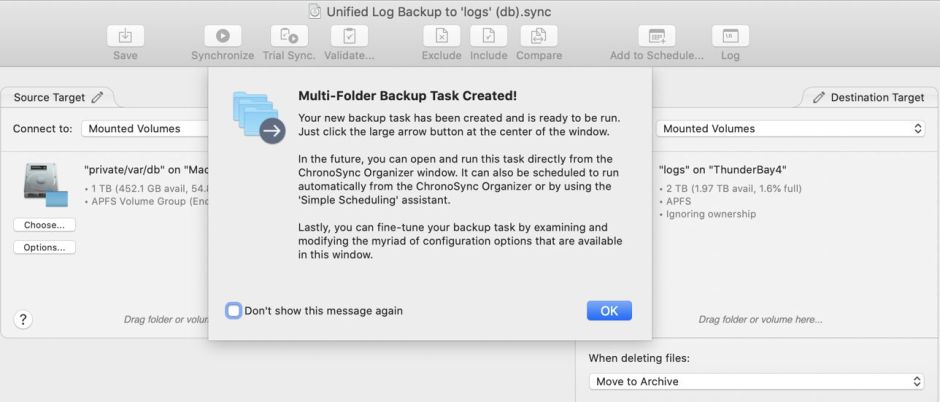Click the "private/var/db" source path text
940x402 pixels.
point(146,170)
